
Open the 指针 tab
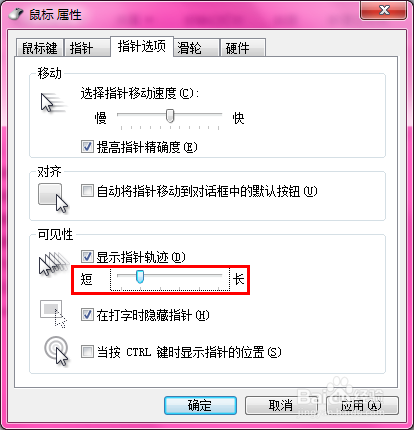pyautogui.click(x=87, y=48)
